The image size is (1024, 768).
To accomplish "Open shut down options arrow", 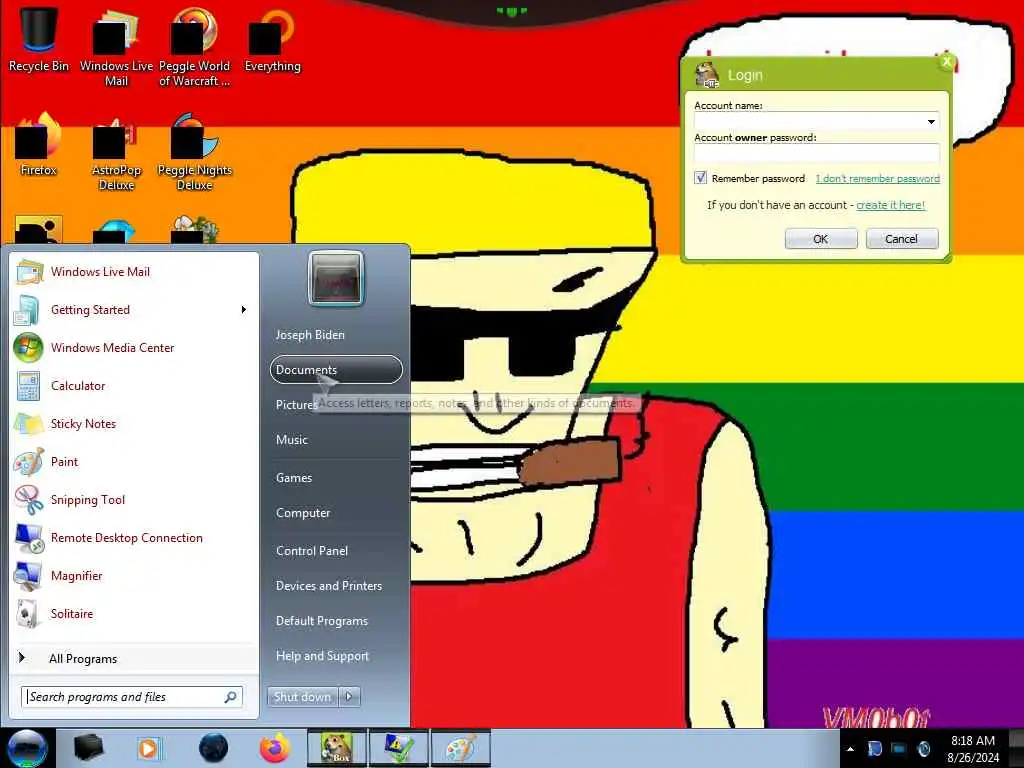I will (x=349, y=697).
